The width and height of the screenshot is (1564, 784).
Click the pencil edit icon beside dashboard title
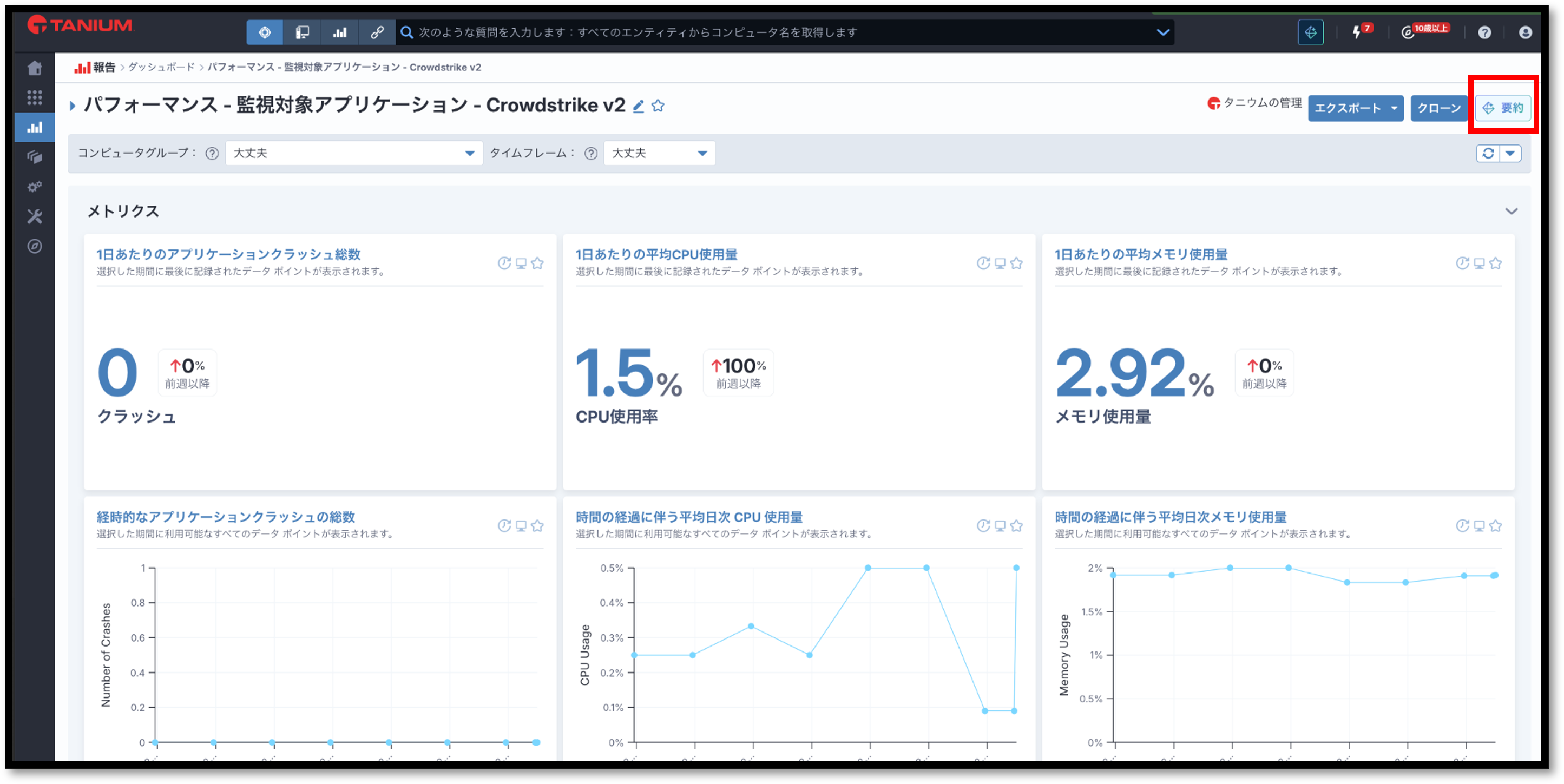click(638, 107)
